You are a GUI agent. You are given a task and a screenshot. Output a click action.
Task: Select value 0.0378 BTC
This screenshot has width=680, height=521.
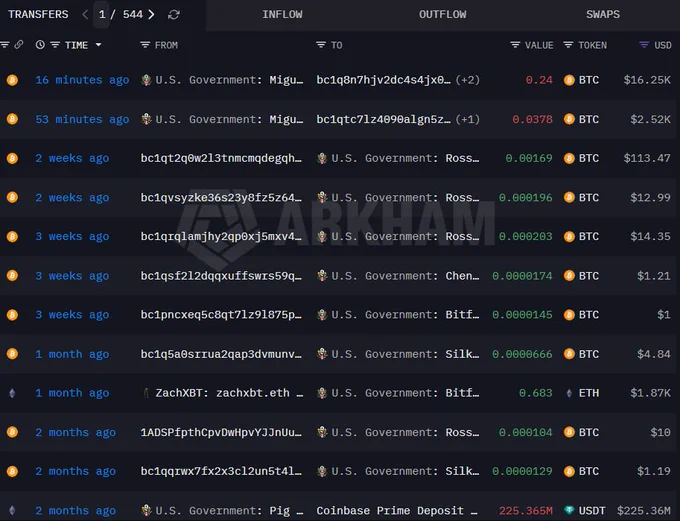click(532, 119)
